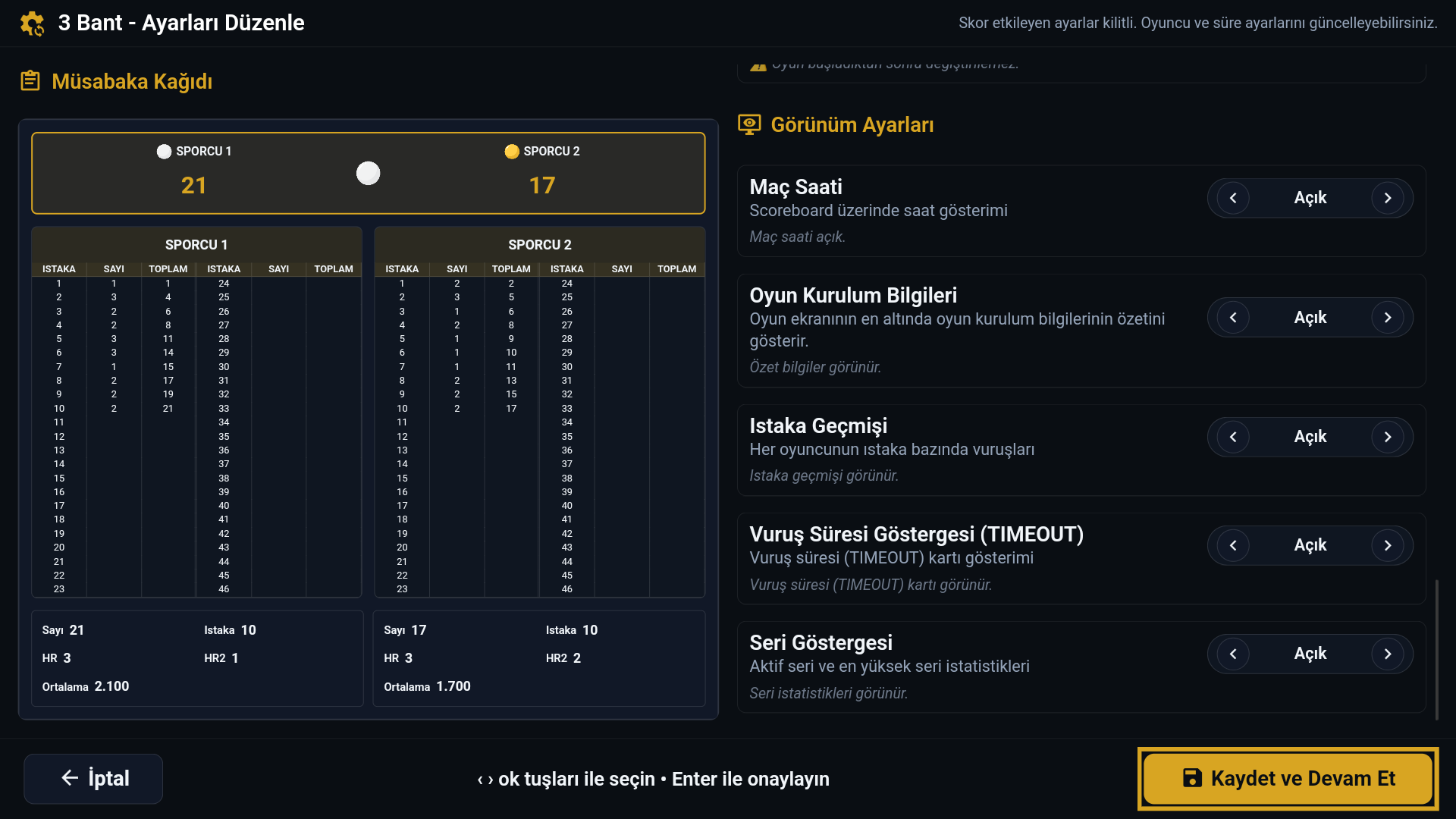Click the back arrow icon inside İptal
Screen dimensions: 1456x819
coord(69,778)
